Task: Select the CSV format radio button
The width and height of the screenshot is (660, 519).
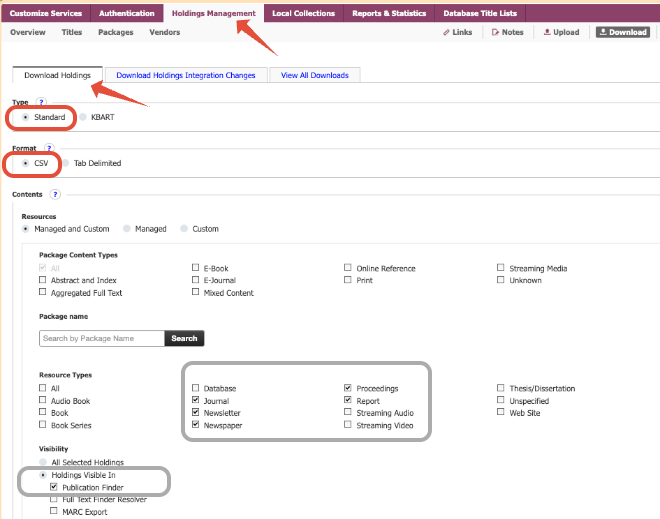Action: 26,163
